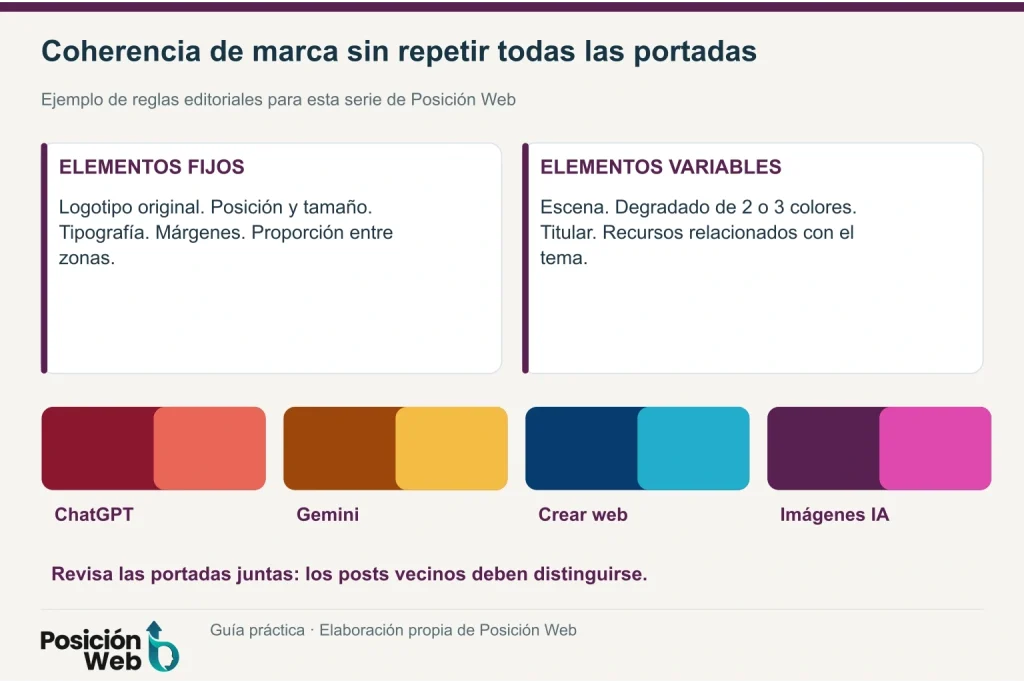Click the ChatGPT label
Screen dimensions: 1024x683
point(94,515)
